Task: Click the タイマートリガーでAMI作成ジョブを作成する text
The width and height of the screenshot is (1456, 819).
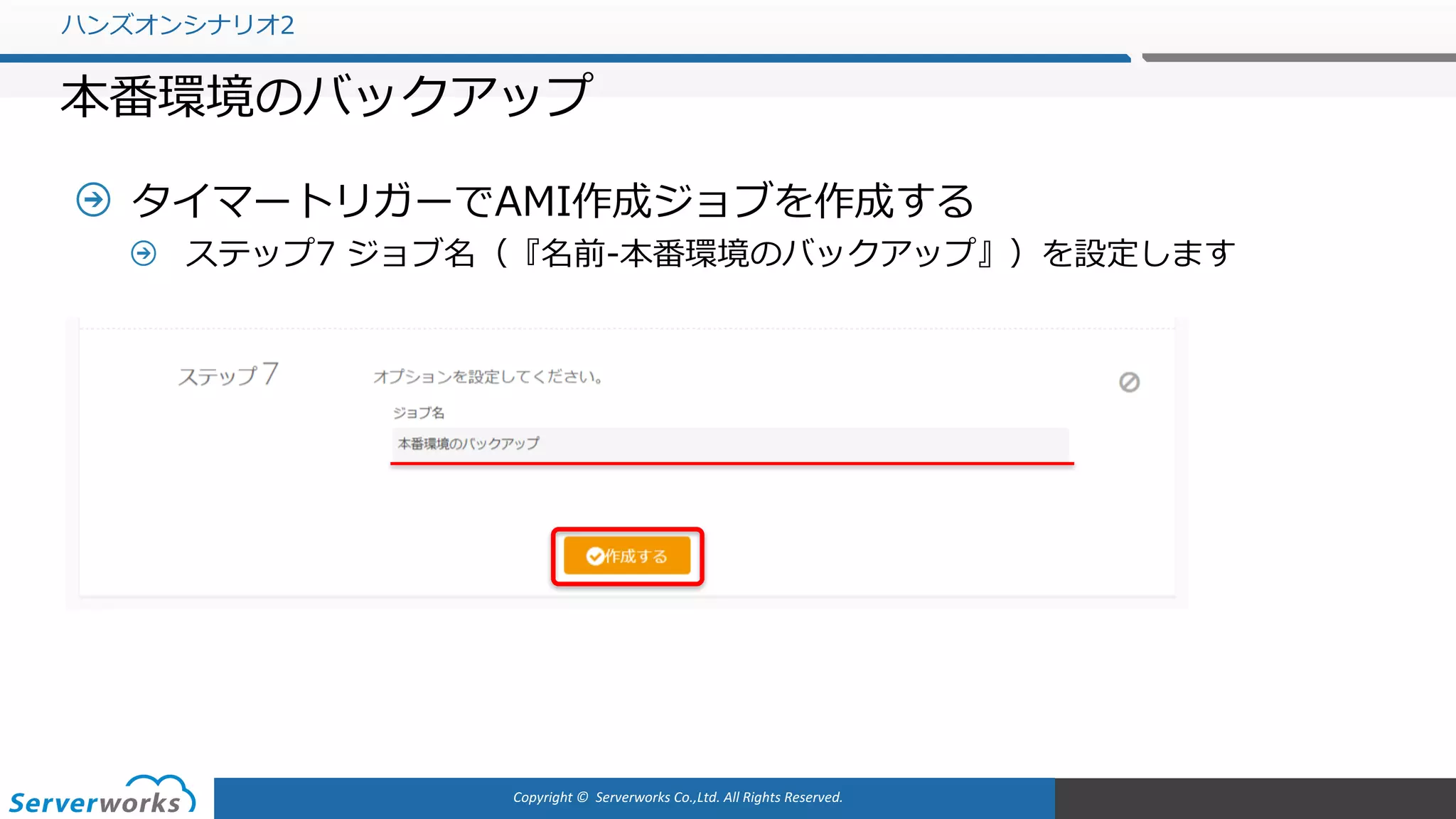Action: coord(553,200)
